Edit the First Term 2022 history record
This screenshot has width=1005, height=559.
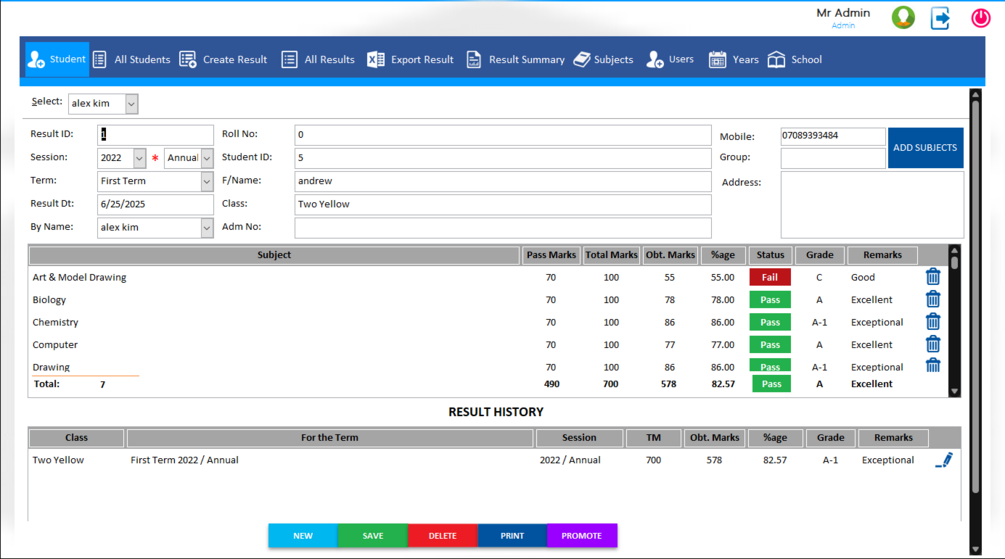pos(944,460)
